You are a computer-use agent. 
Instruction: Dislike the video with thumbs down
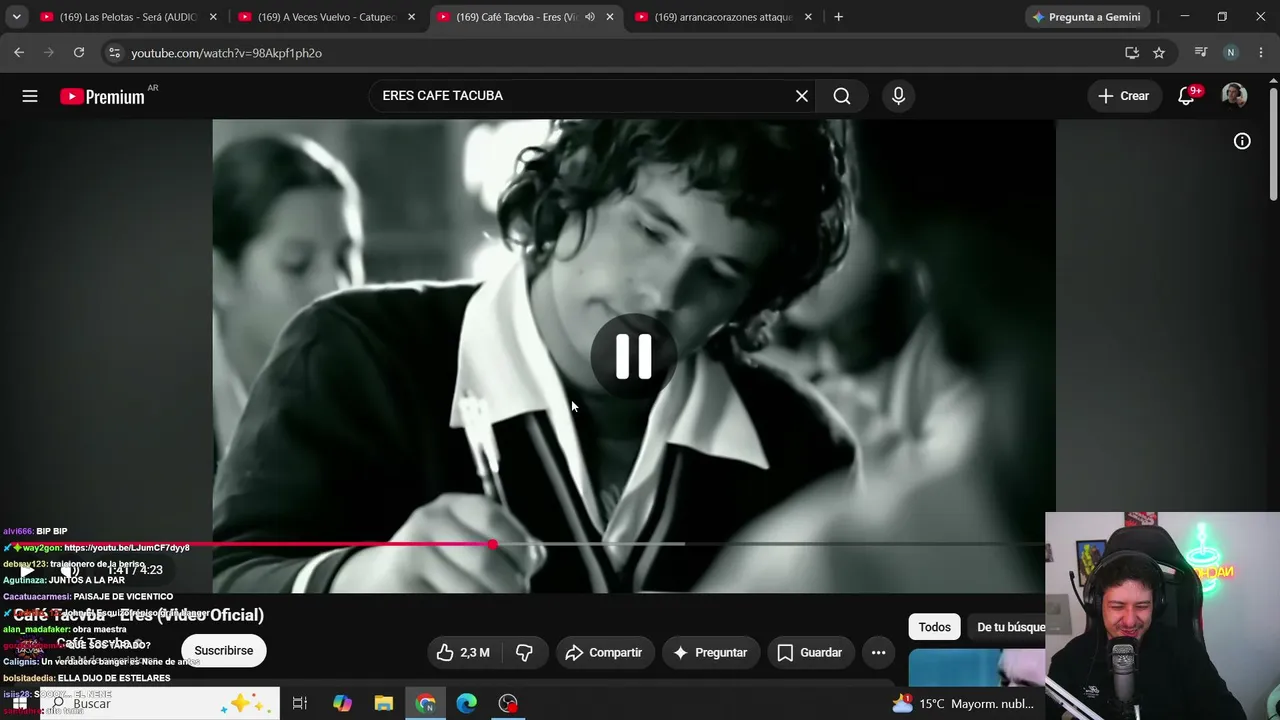click(525, 653)
